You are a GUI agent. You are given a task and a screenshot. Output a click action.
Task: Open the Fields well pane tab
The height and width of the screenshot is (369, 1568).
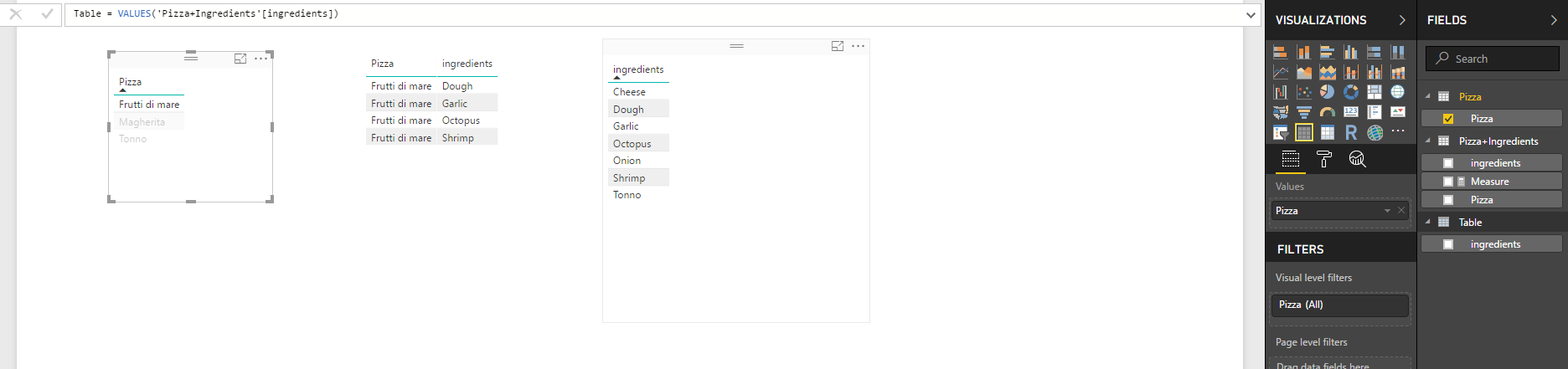(x=1291, y=159)
